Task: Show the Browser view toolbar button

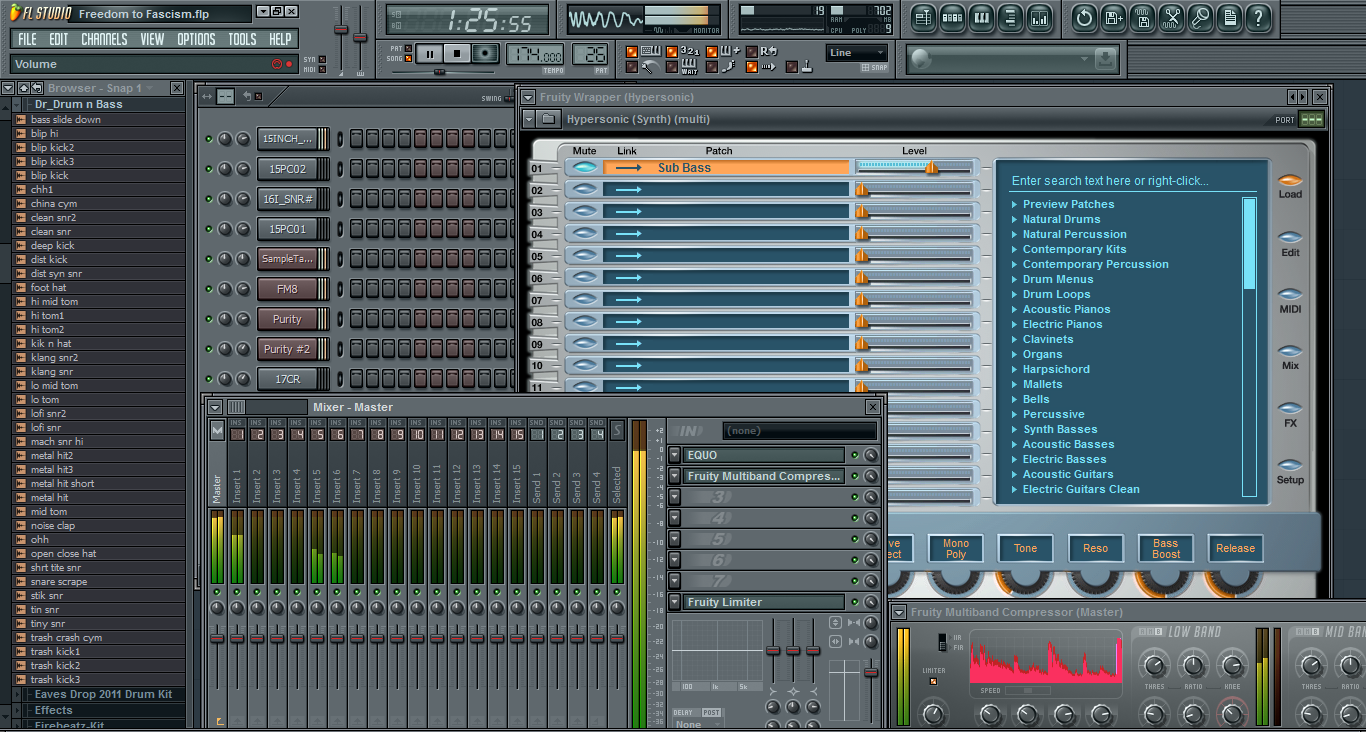Action: point(1010,18)
